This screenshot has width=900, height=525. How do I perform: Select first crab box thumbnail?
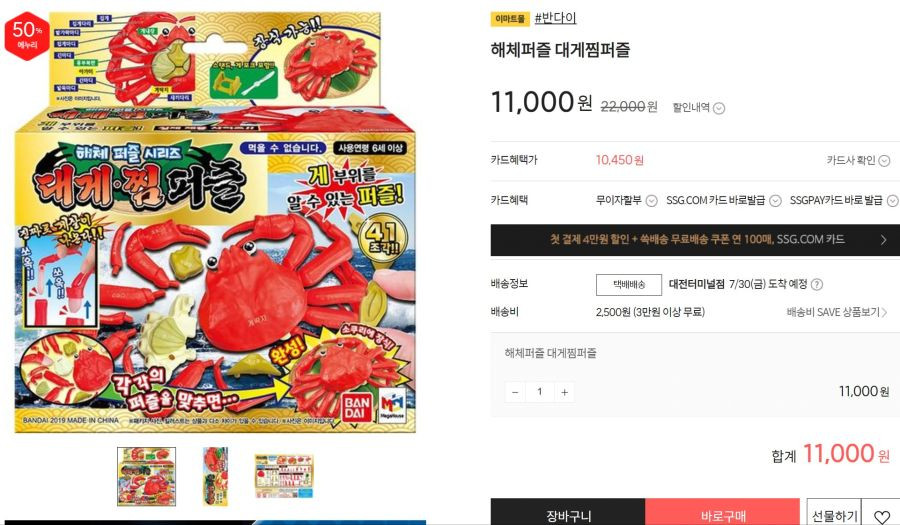pos(146,476)
